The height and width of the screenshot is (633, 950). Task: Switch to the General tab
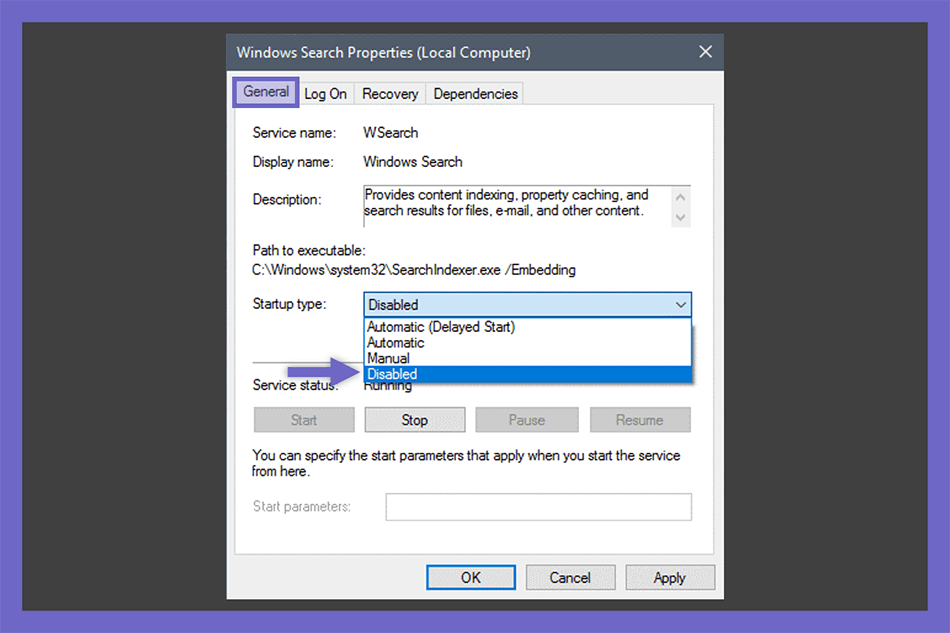pos(265,92)
